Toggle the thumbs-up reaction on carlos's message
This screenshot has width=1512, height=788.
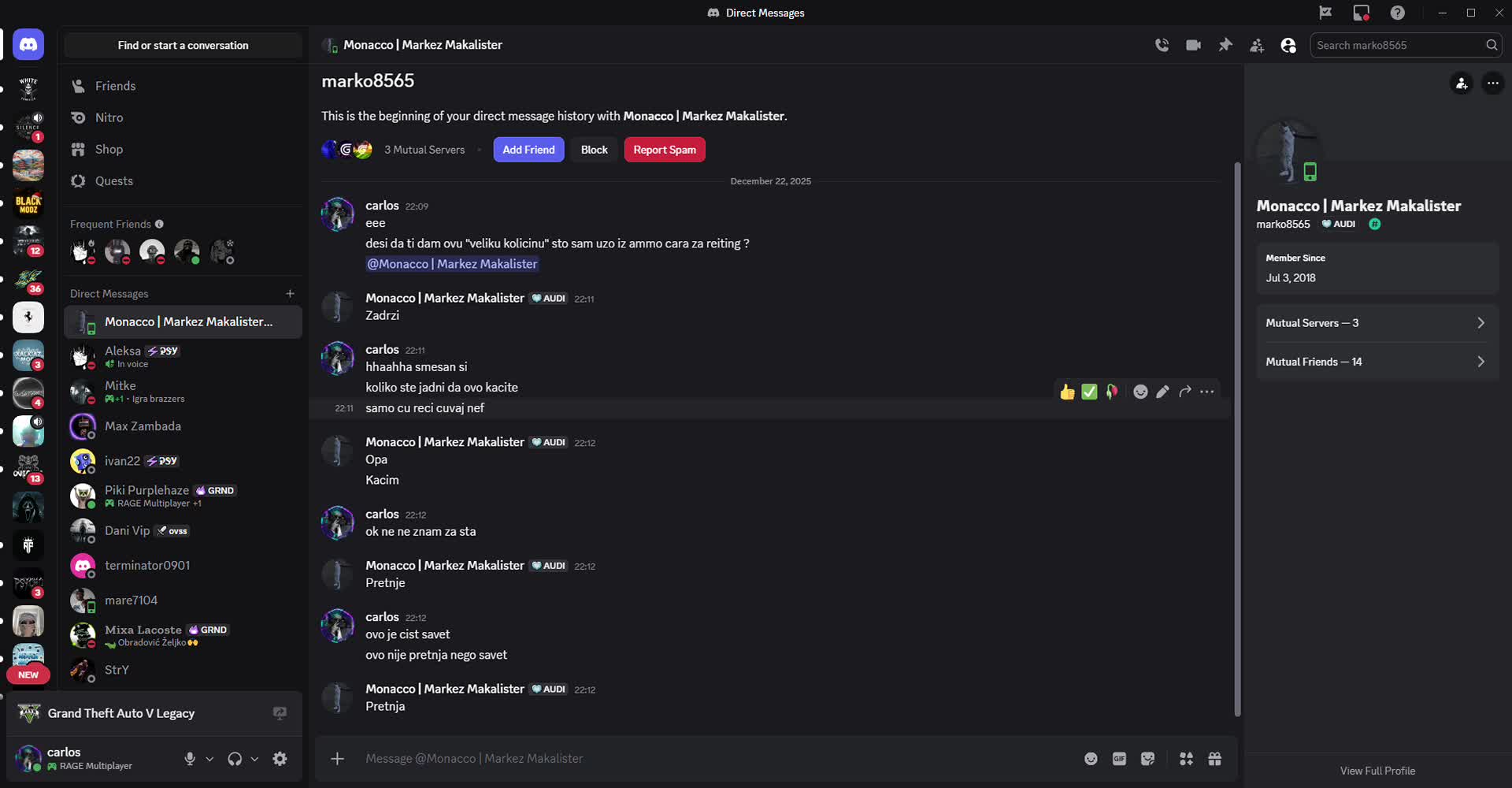1067,392
